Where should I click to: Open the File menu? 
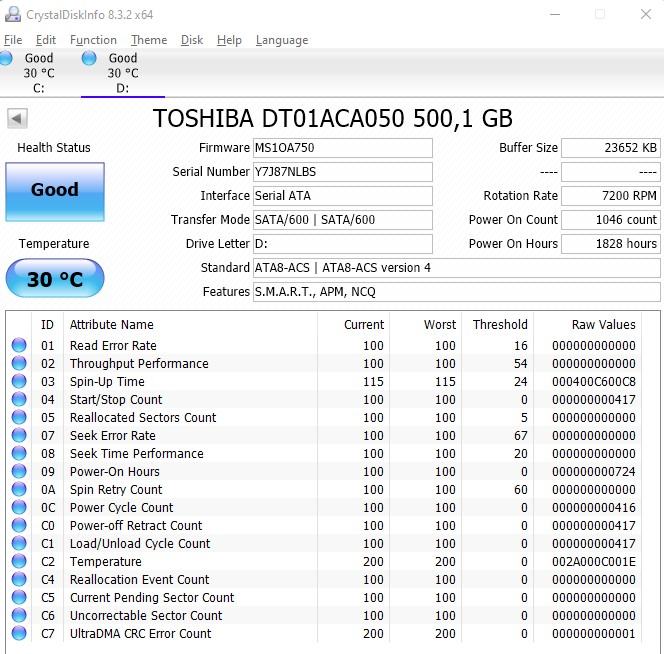click(13, 40)
